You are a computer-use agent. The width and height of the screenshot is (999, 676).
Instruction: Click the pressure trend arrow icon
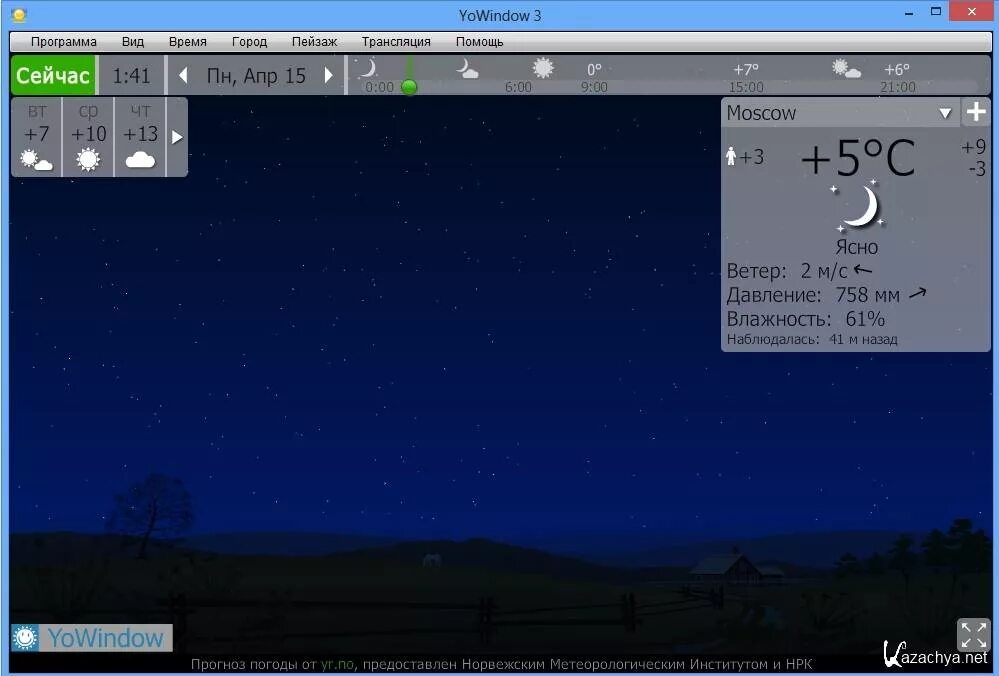pyautogui.click(x=917, y=294)
